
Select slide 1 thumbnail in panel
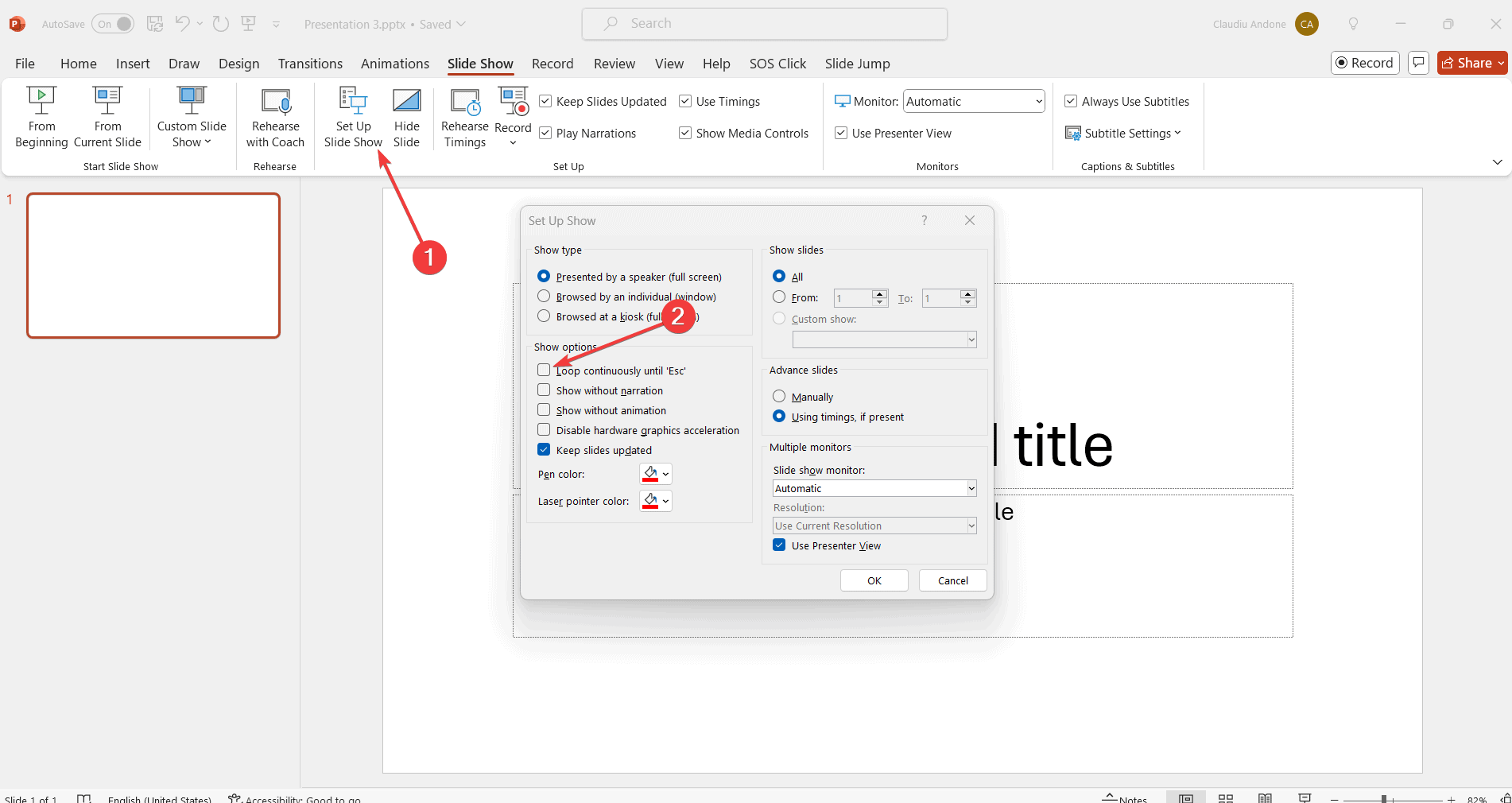(153, 266)
